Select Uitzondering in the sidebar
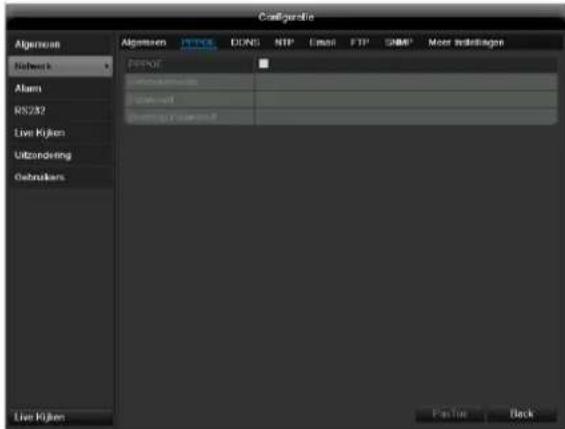The height and width of the screenshot is (429, 565). pos(60,155)
